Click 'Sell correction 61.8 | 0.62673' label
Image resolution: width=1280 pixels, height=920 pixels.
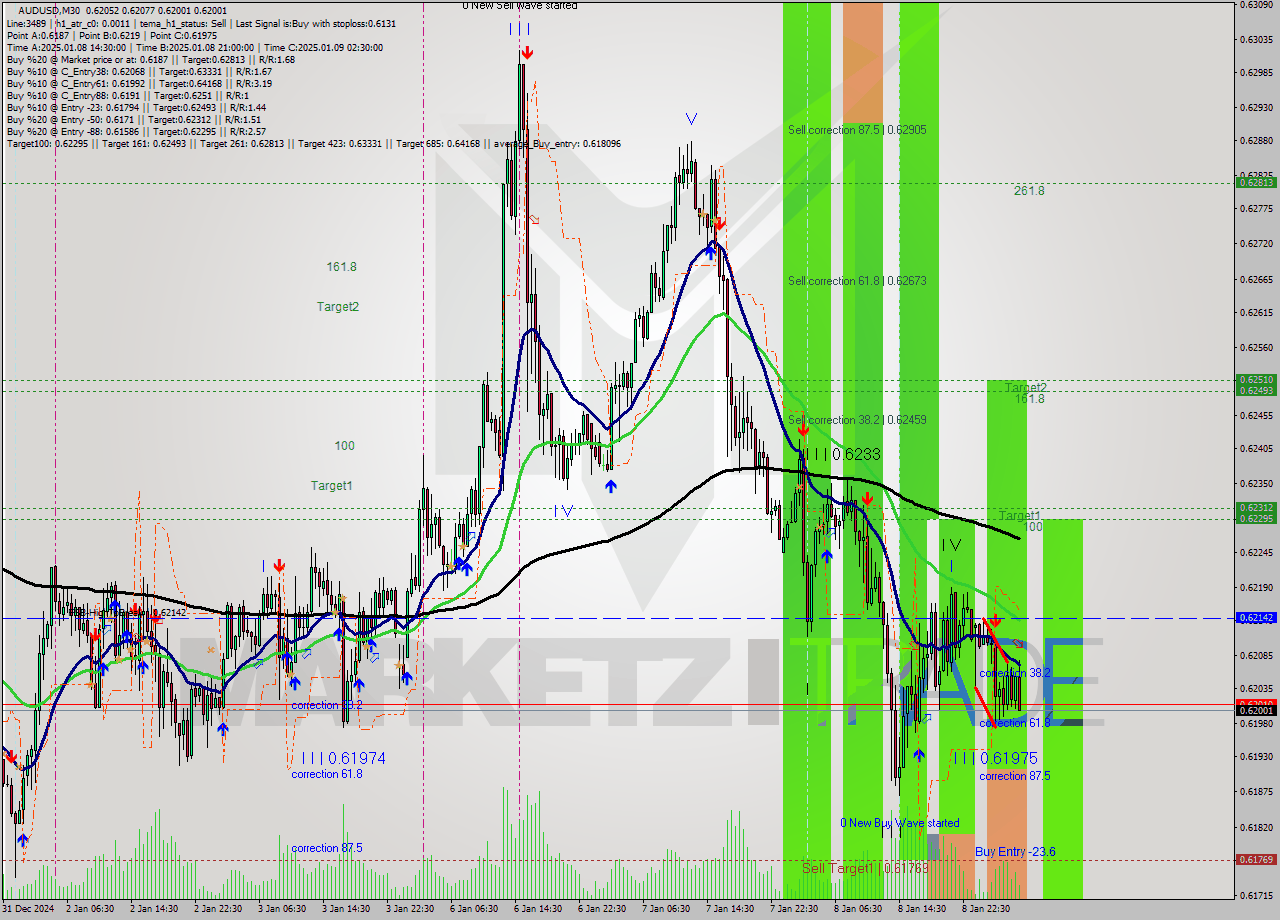(x=856, y=281)
